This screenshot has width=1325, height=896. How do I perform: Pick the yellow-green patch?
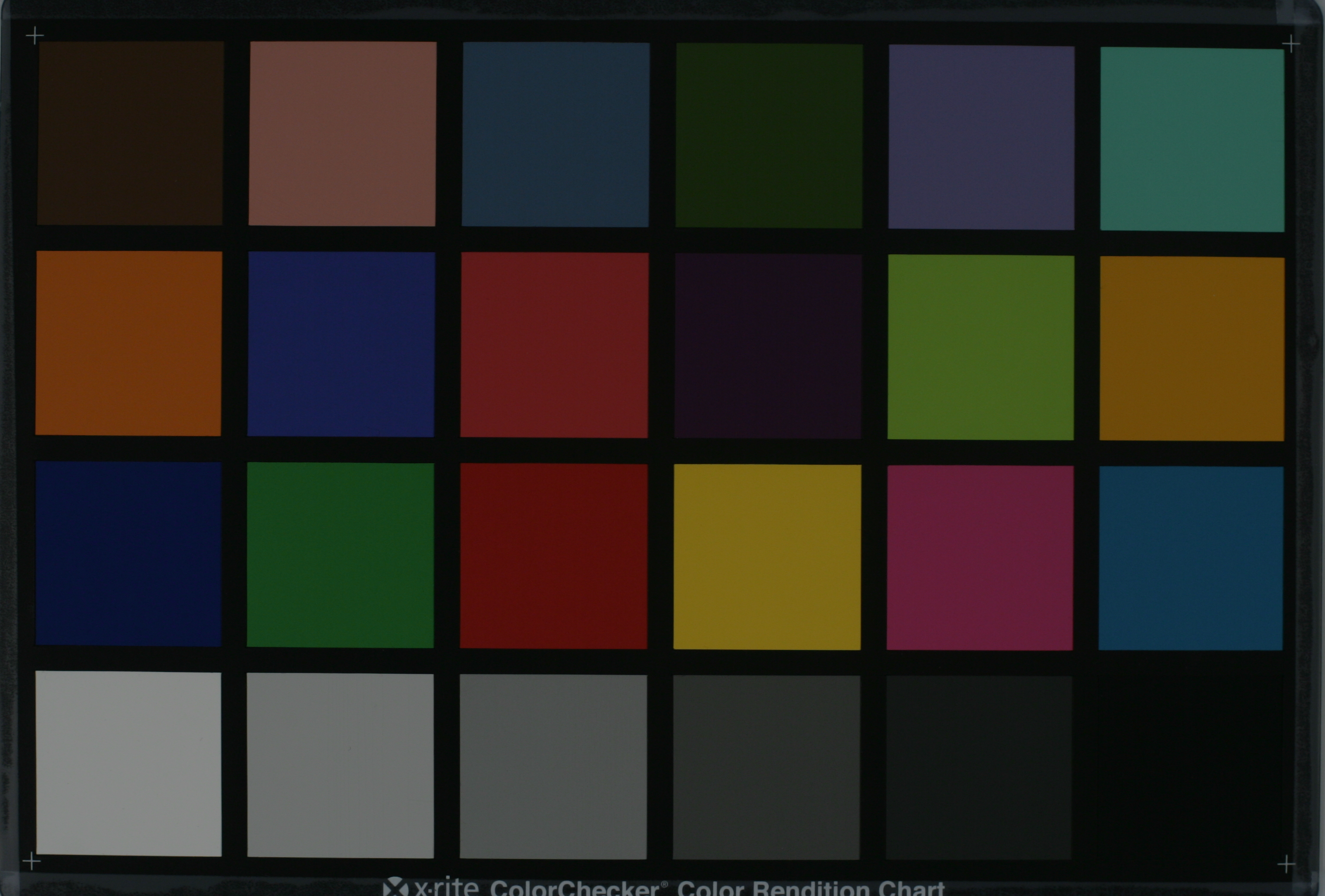tap(981, 347)
